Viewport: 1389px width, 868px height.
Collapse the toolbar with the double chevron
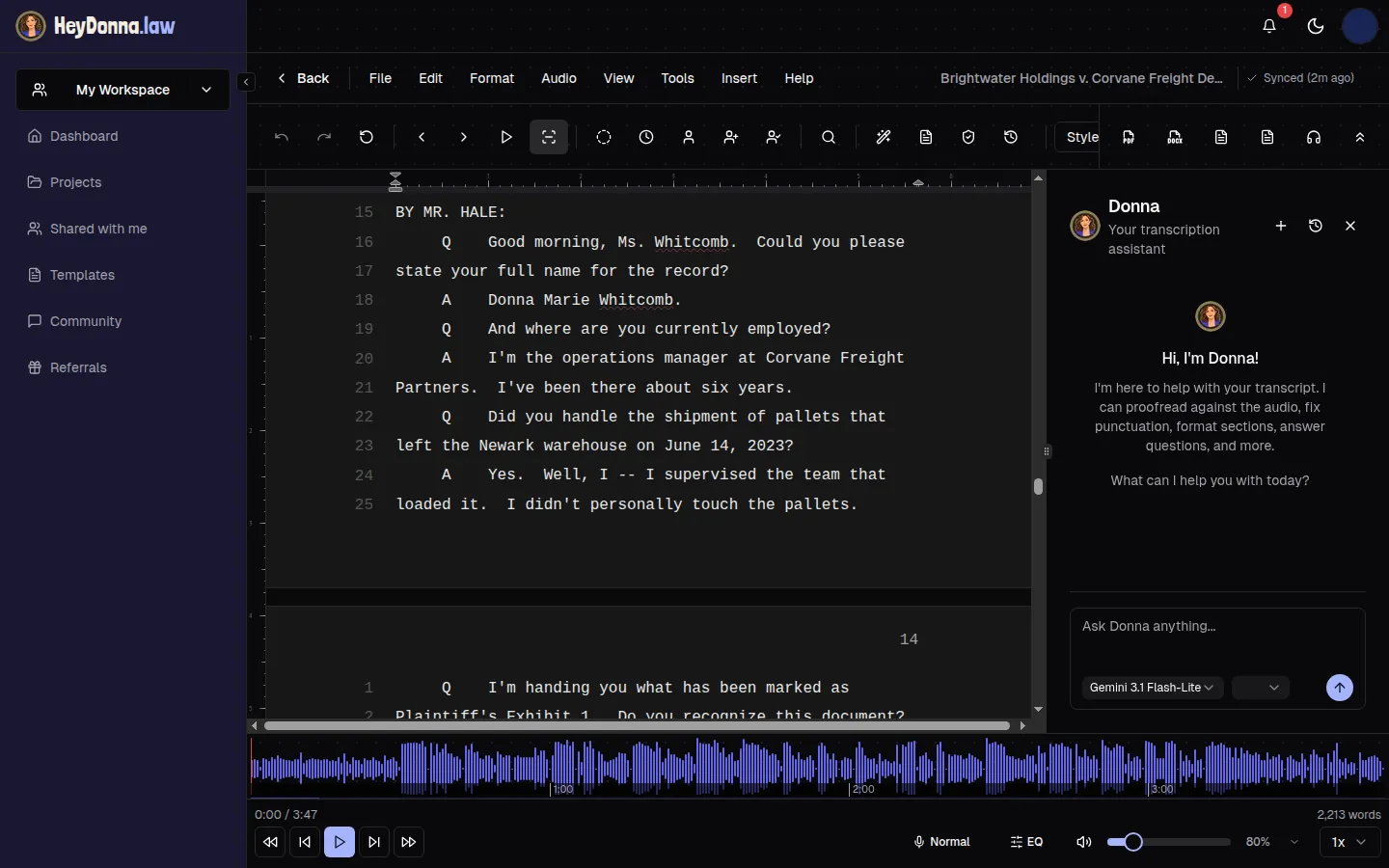(1360, 137)
